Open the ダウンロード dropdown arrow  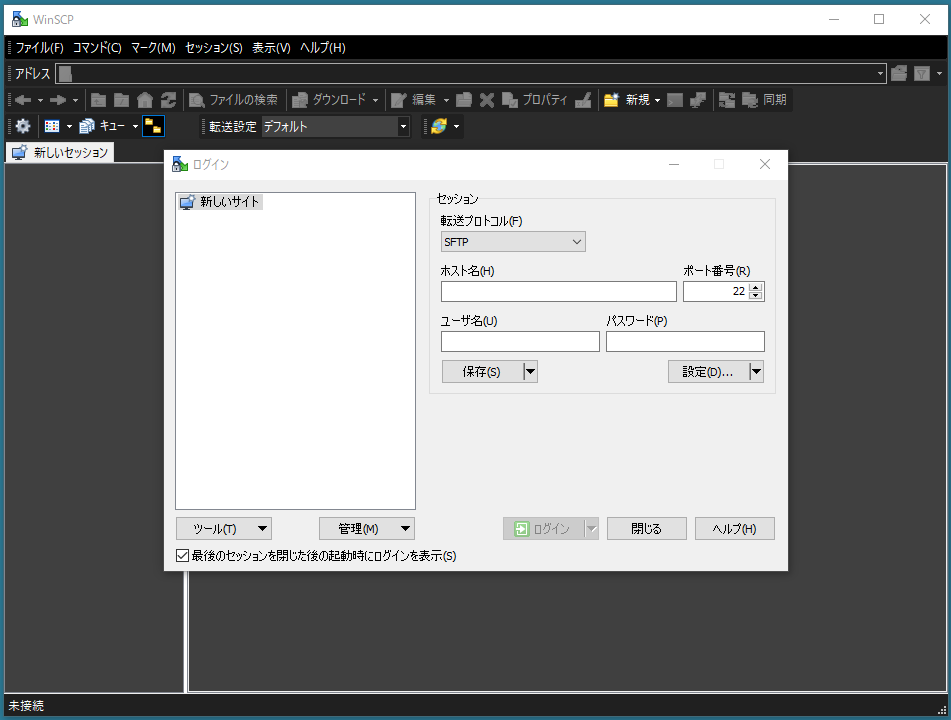(375, 100)
